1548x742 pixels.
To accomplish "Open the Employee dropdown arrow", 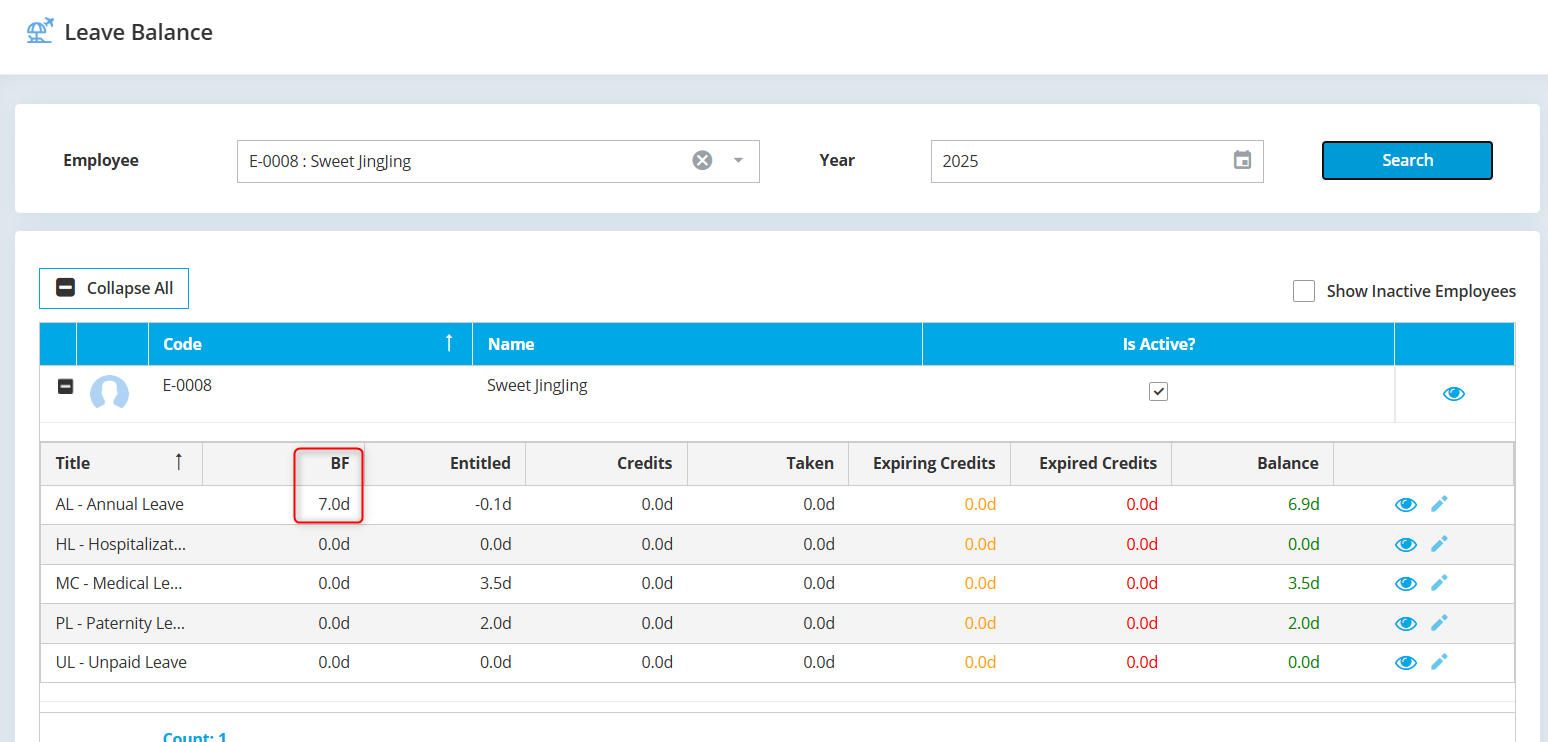I will pyautogui.click(x=738, y=161).
